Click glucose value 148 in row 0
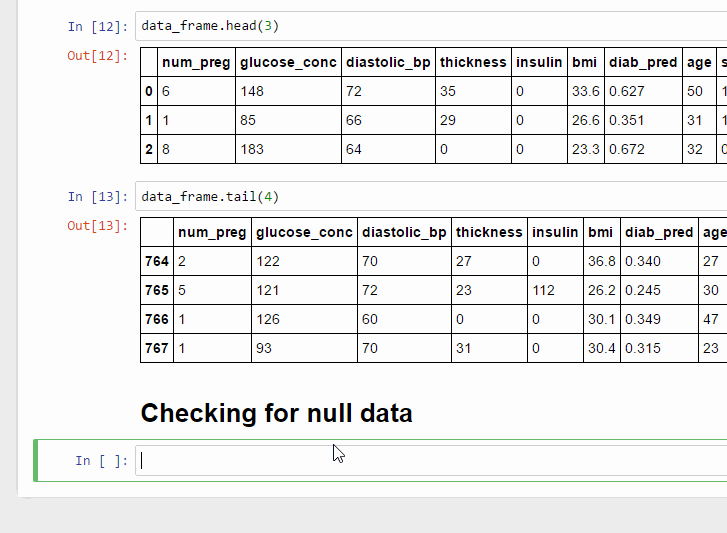 [x=252, y=91]
